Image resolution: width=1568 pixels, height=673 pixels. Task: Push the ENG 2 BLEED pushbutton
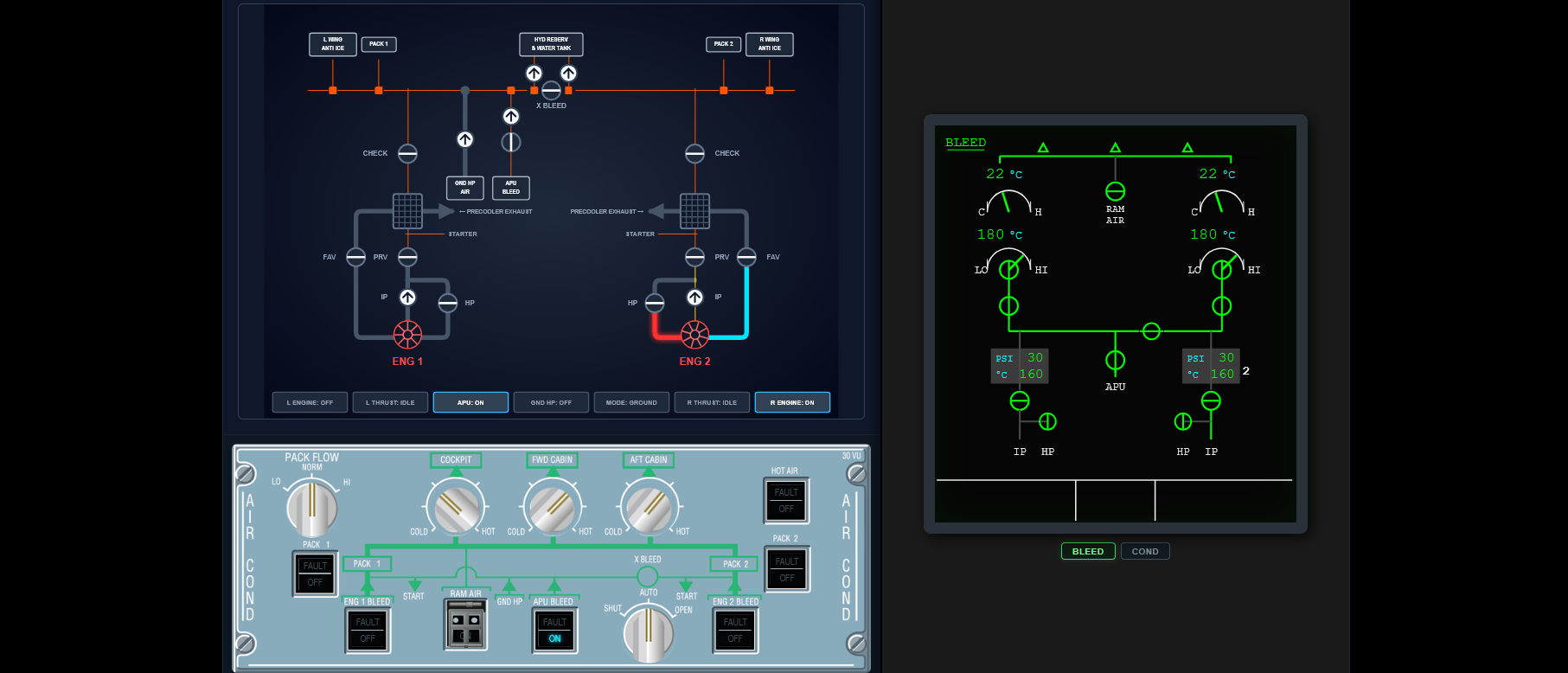point(735,631)
